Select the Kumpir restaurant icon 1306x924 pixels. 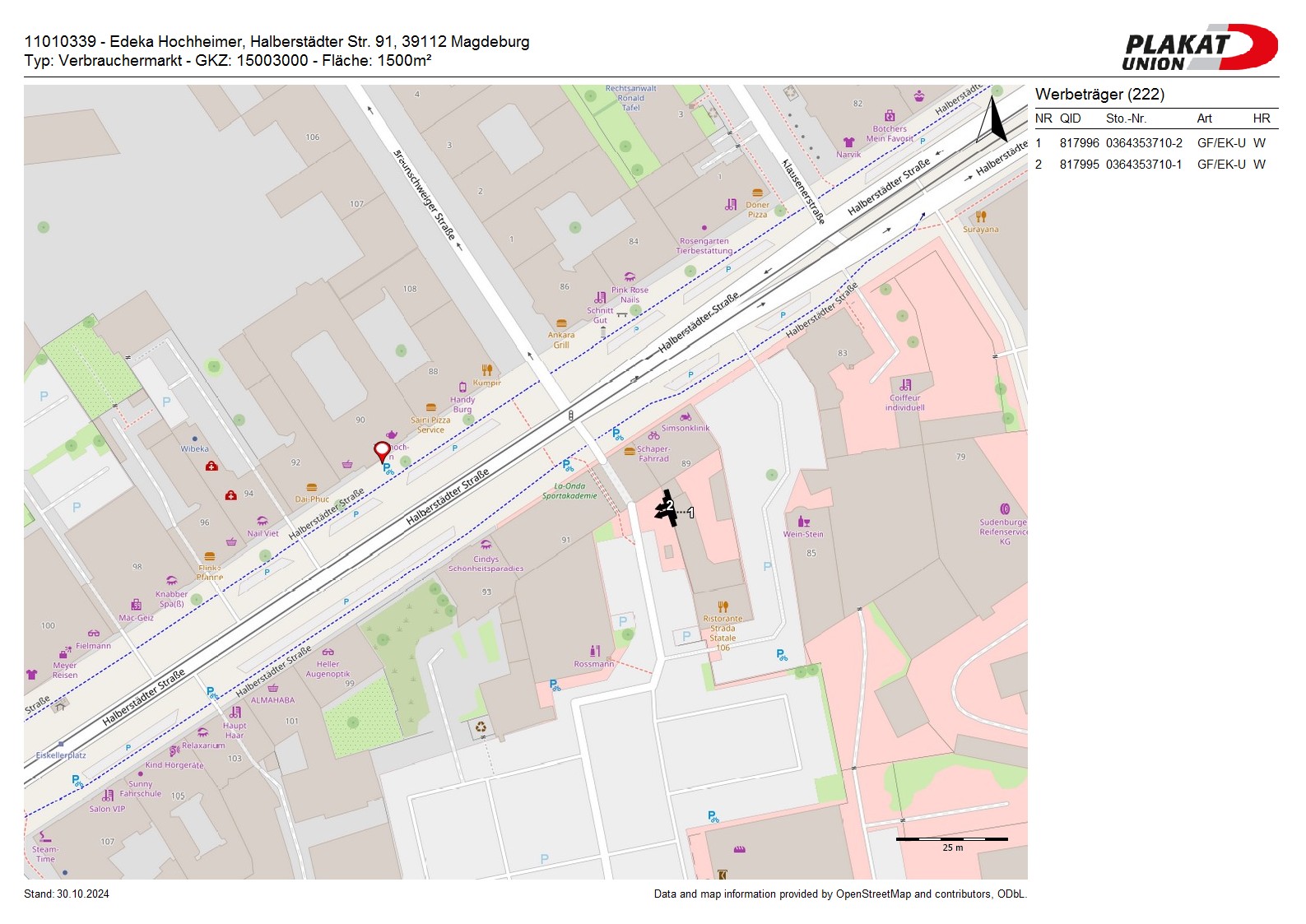click(x=487, y=370)
